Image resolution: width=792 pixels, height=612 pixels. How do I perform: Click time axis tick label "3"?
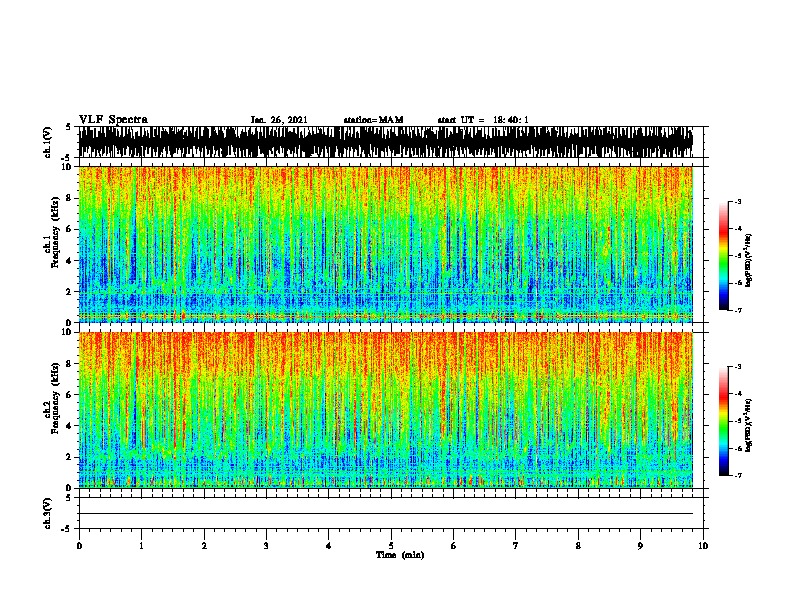[266, 546]
